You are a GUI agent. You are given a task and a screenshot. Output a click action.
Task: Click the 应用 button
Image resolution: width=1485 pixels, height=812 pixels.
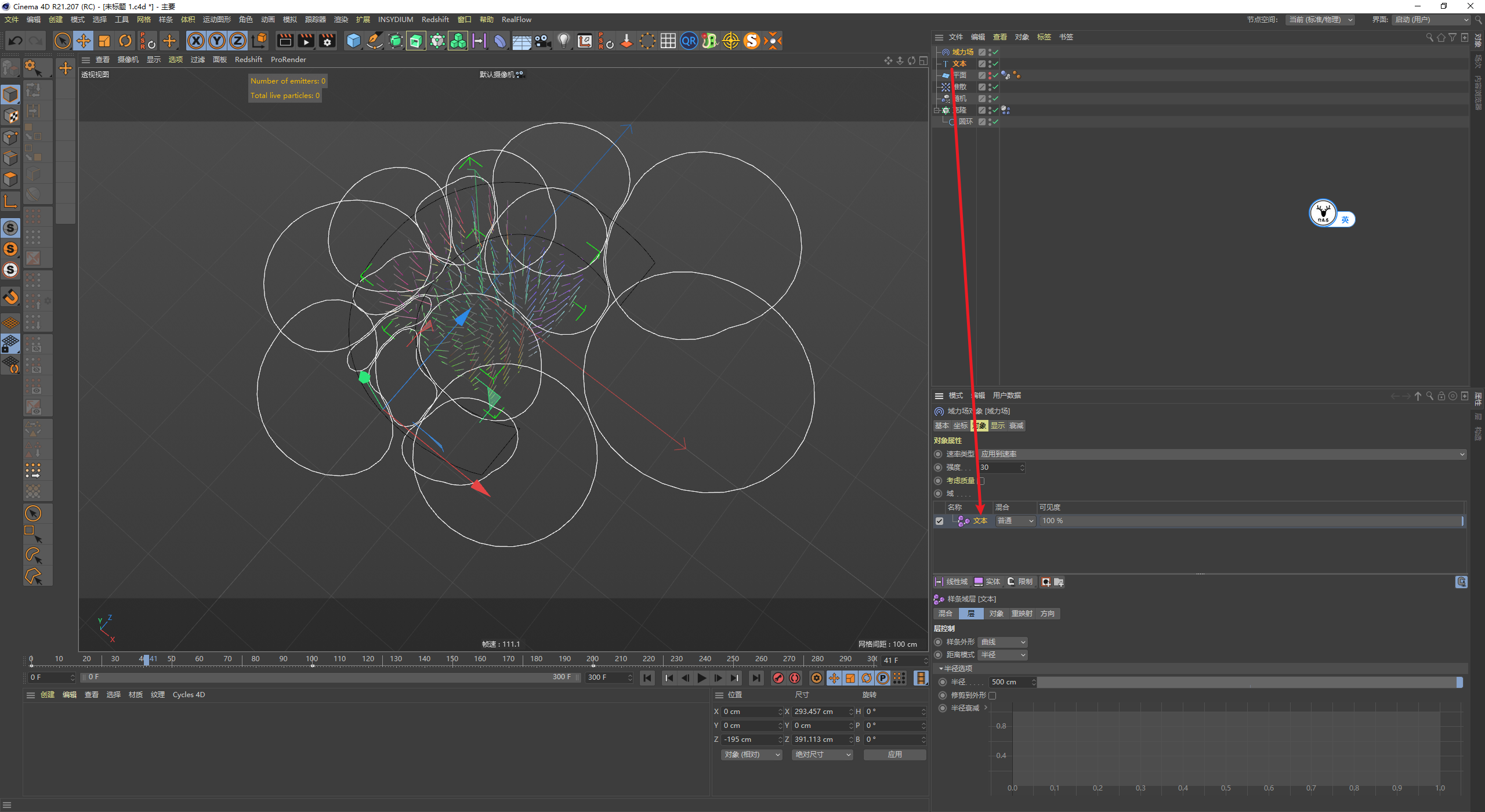pyautogui.click(x=894, y=755)
